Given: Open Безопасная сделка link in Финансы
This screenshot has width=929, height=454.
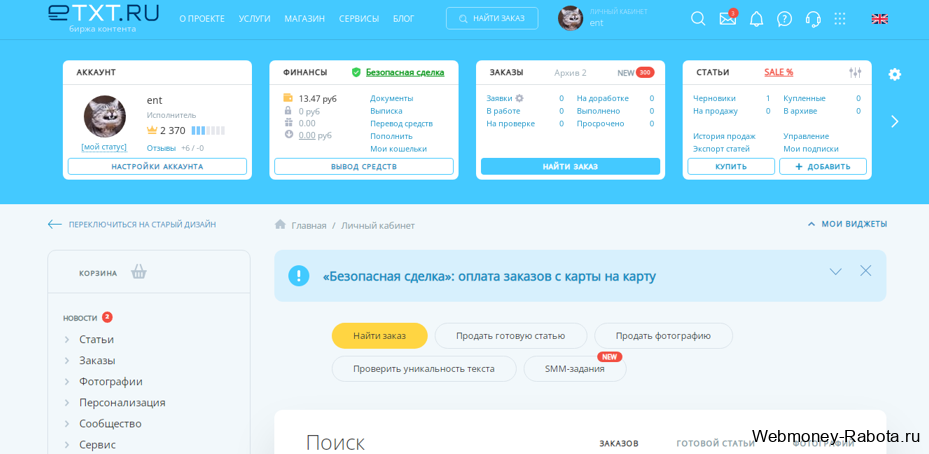Looking at the screenshot, I should pos(405,72).
